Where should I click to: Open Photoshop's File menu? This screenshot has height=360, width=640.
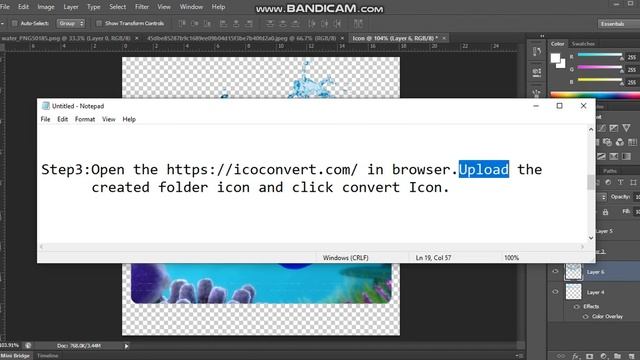point(5,7)
